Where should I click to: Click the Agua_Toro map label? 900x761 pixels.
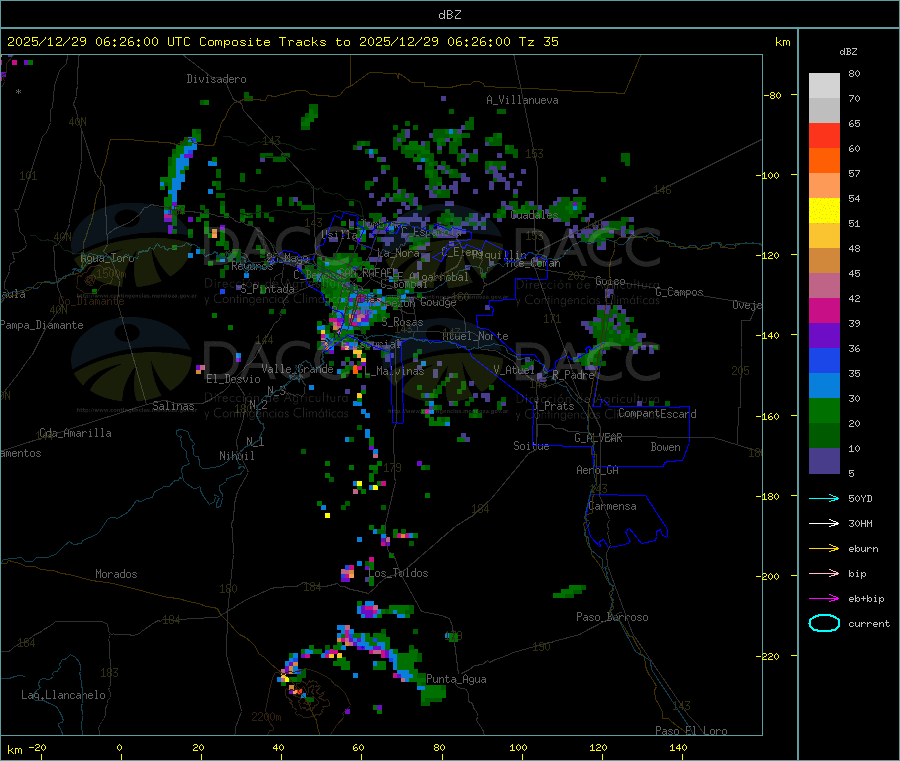107,258
